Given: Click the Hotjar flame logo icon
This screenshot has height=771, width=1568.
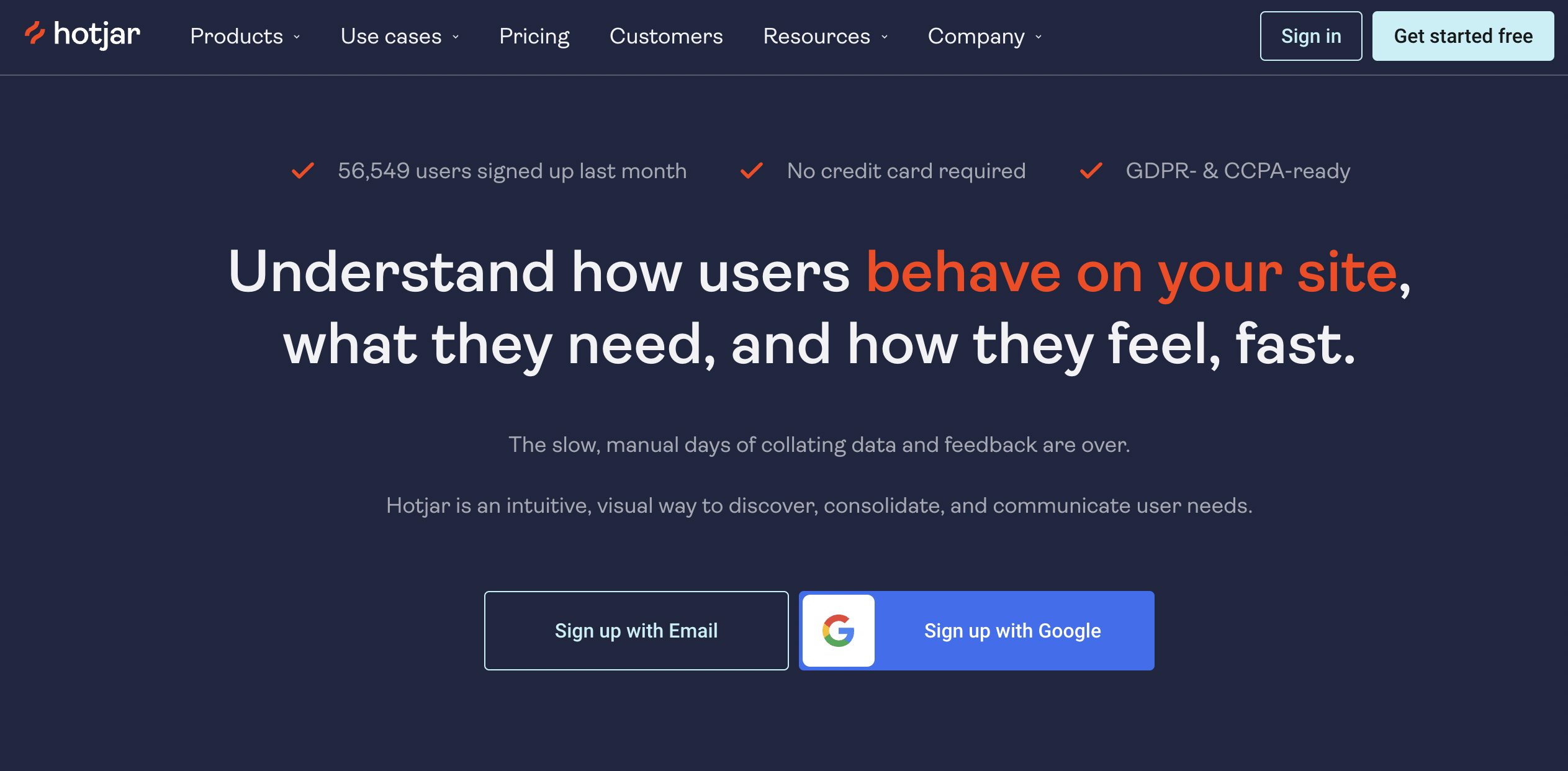Looking at the screenshot, I should [x=35, y=34].
